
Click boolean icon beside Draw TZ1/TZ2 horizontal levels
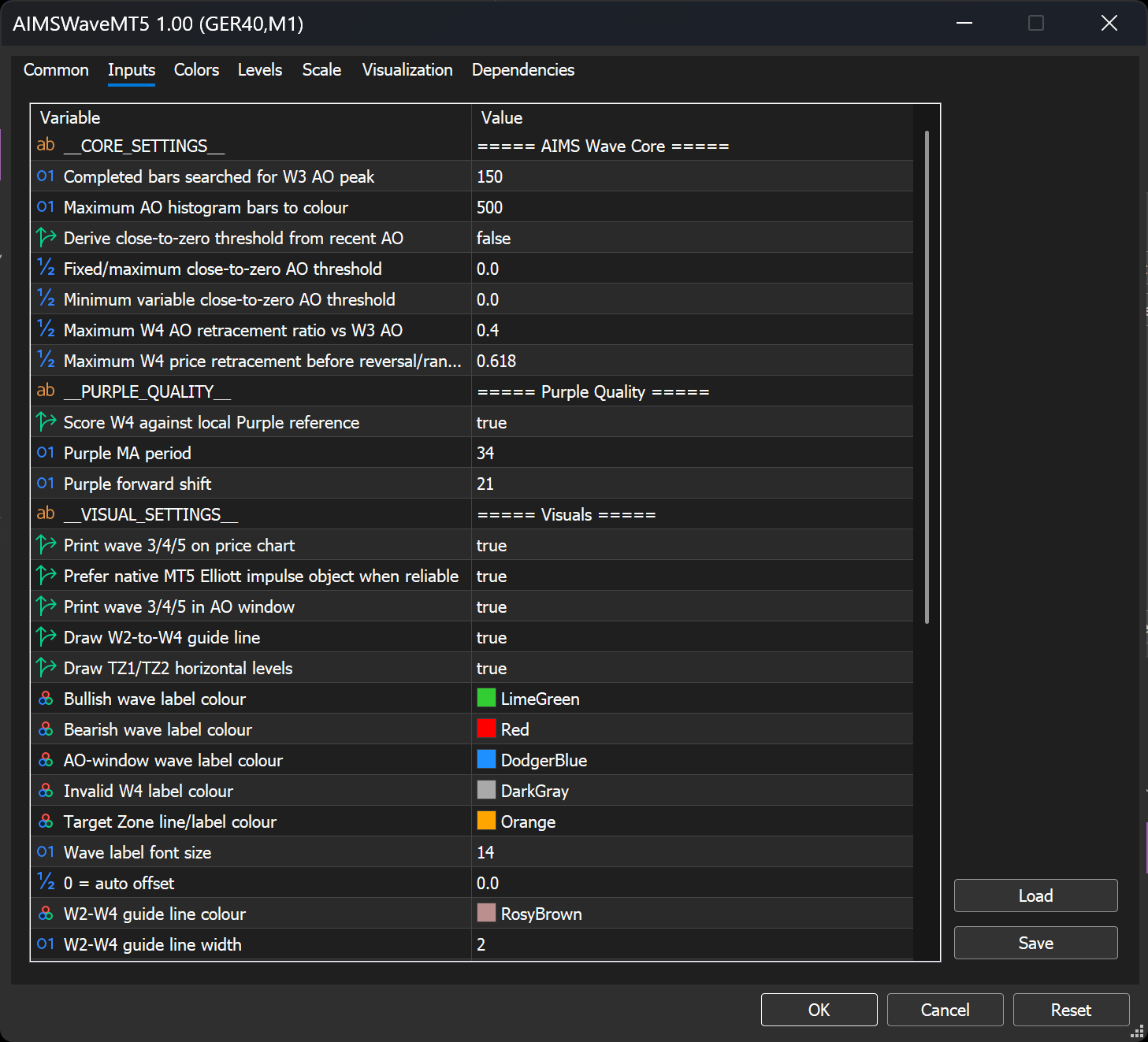click(x=46, y=667)
